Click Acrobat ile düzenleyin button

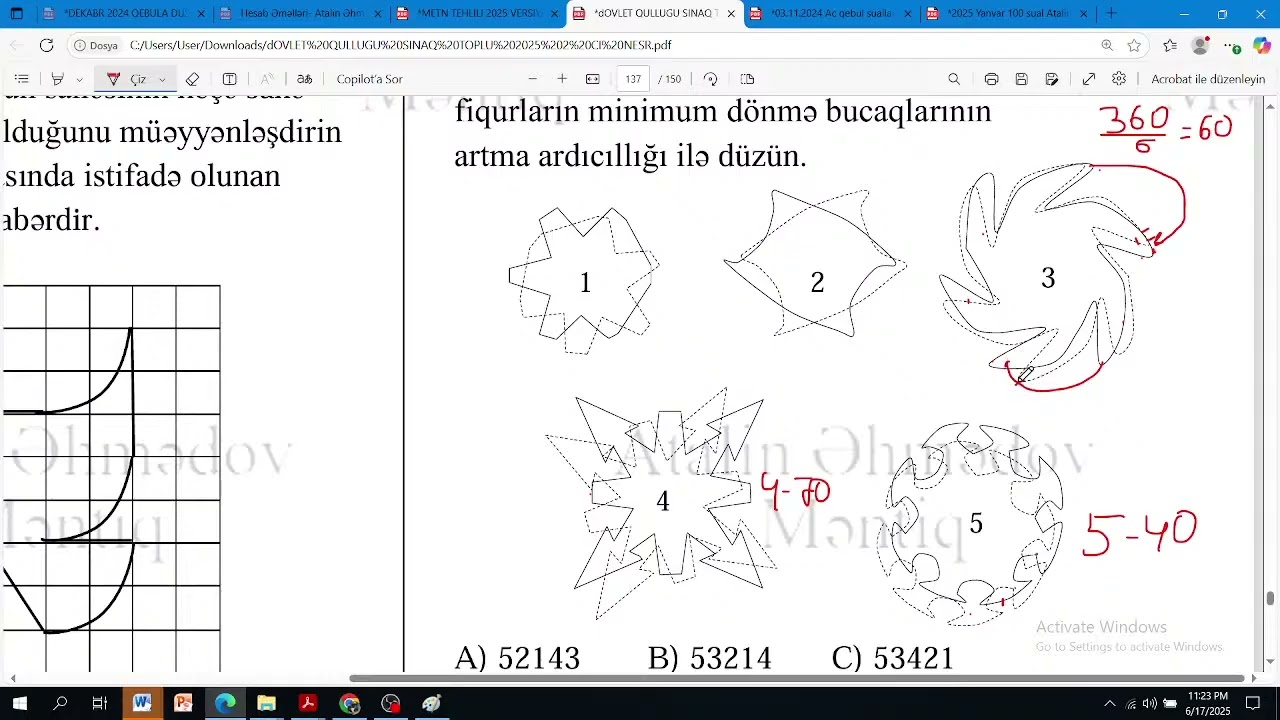coord(1208,79)
